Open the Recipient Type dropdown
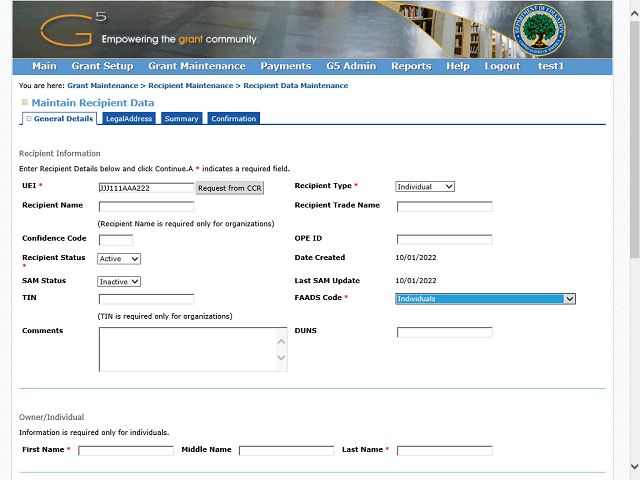 pos(425,187)
